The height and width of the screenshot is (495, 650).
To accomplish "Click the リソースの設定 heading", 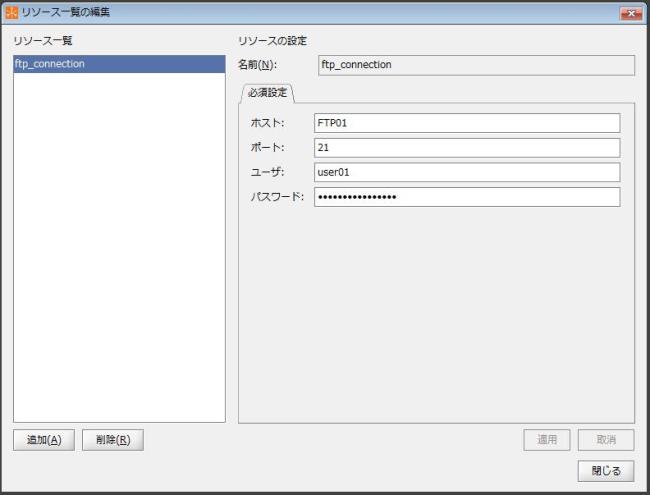I will coord(272,41).
